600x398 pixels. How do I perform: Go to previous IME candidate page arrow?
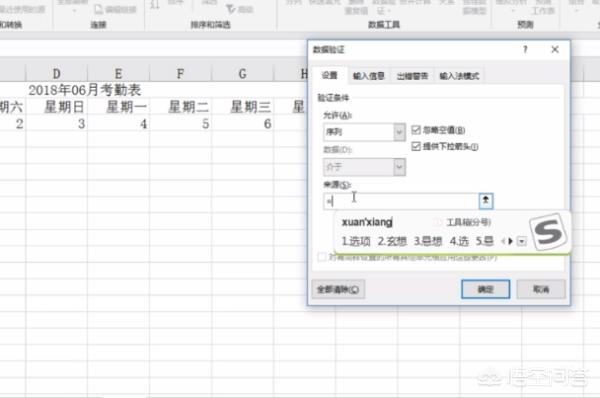503,241
